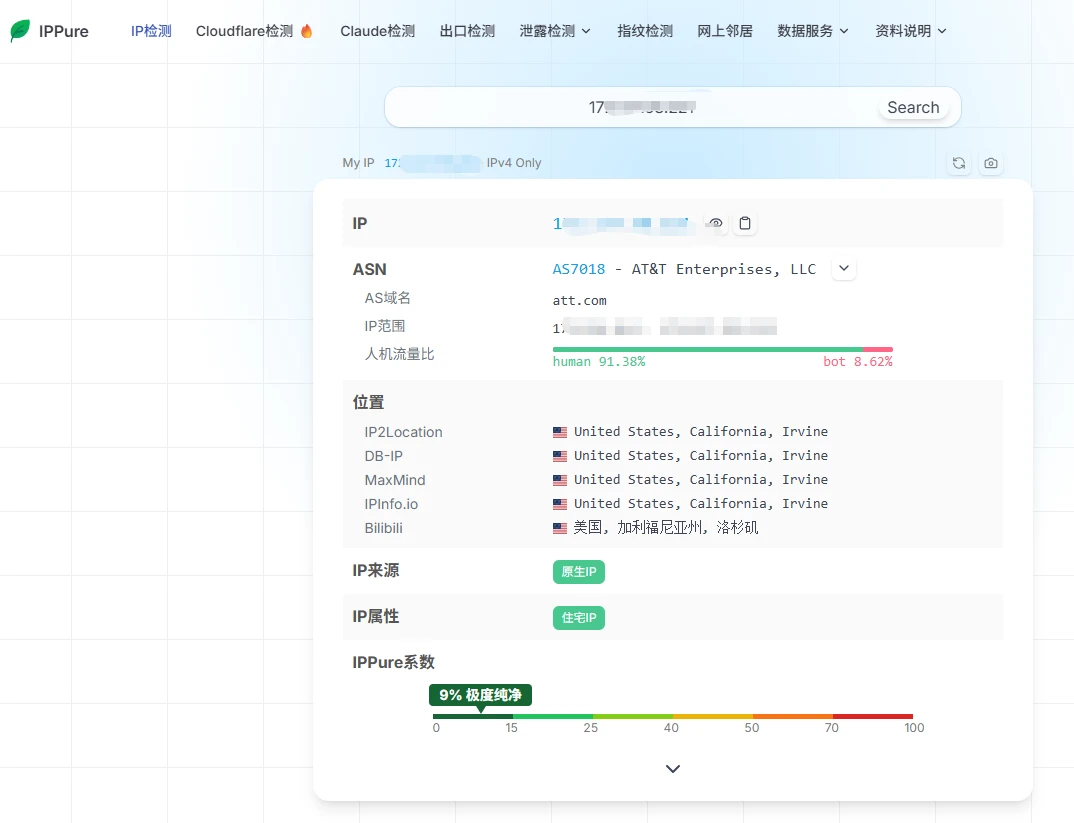
Task: Click the blurred IP范围 value
Action: click(x=664, y=327)
